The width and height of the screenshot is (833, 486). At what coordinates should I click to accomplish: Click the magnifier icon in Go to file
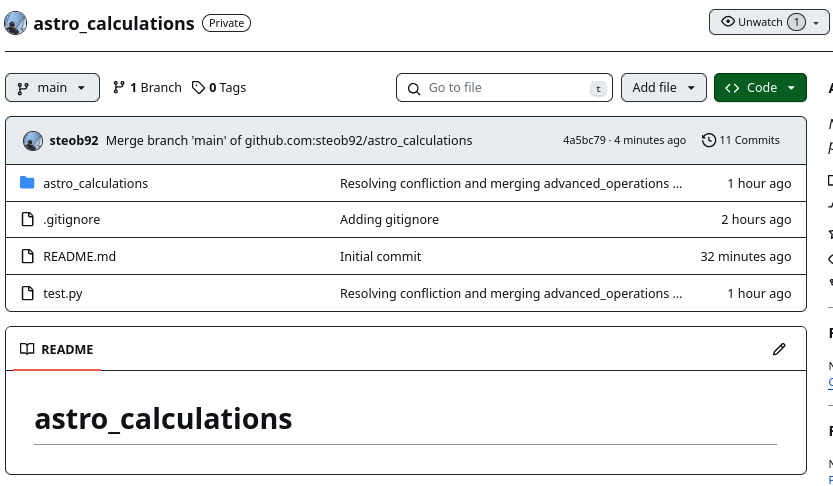click(x=414, y=89)
